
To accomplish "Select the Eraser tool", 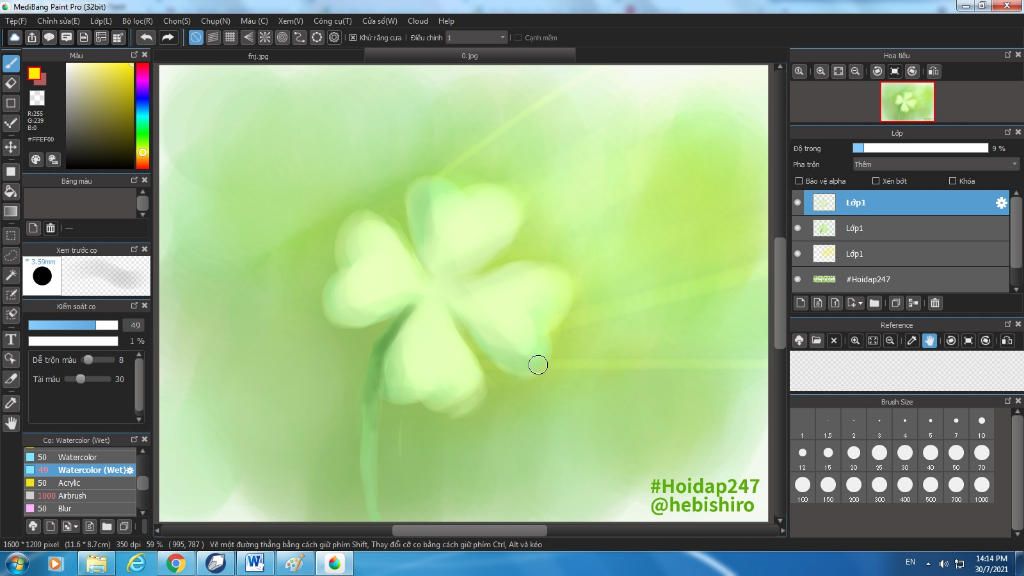I will (11, 83).
